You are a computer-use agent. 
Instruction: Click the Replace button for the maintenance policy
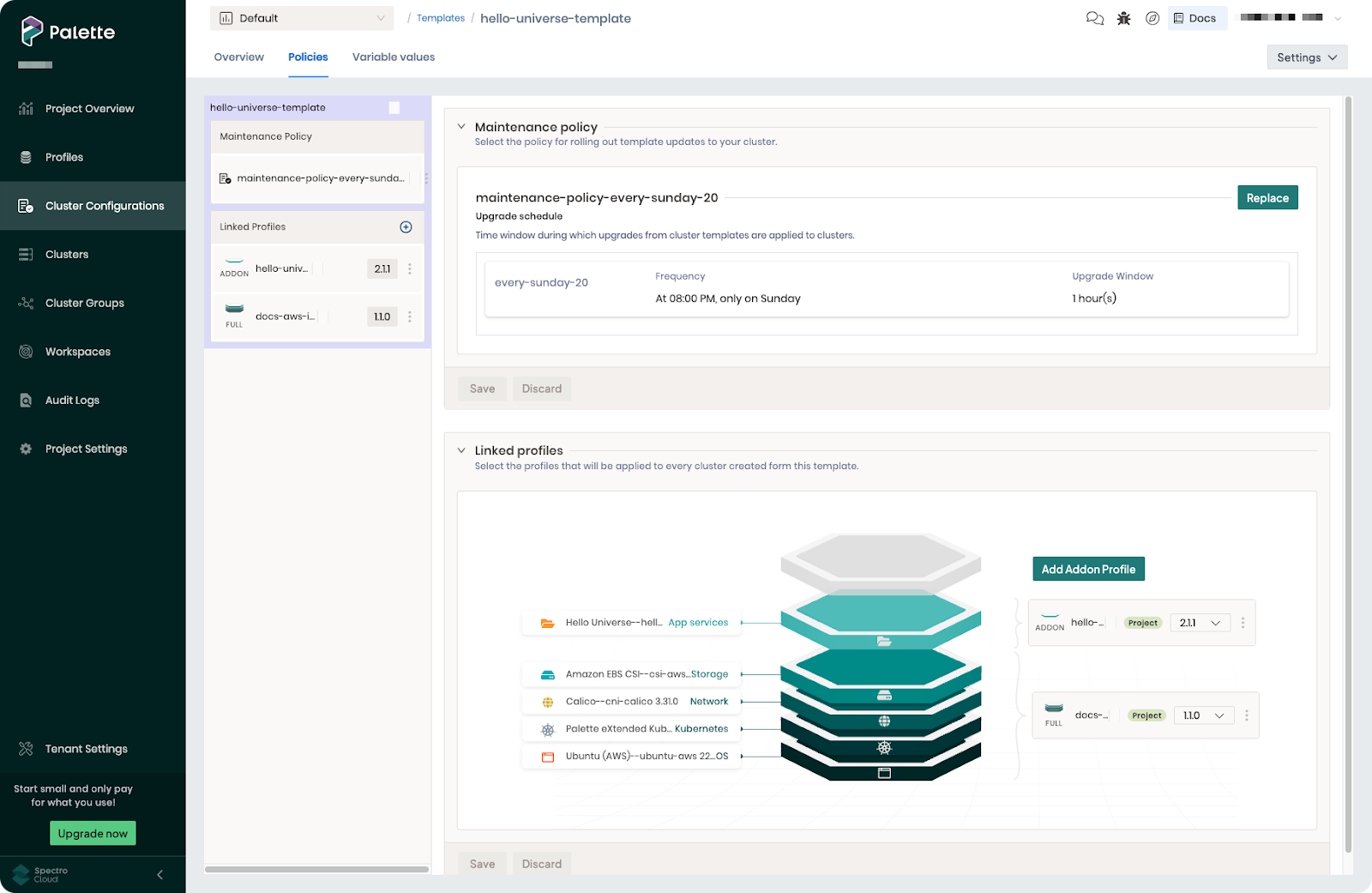click(x=1267, y=197)
